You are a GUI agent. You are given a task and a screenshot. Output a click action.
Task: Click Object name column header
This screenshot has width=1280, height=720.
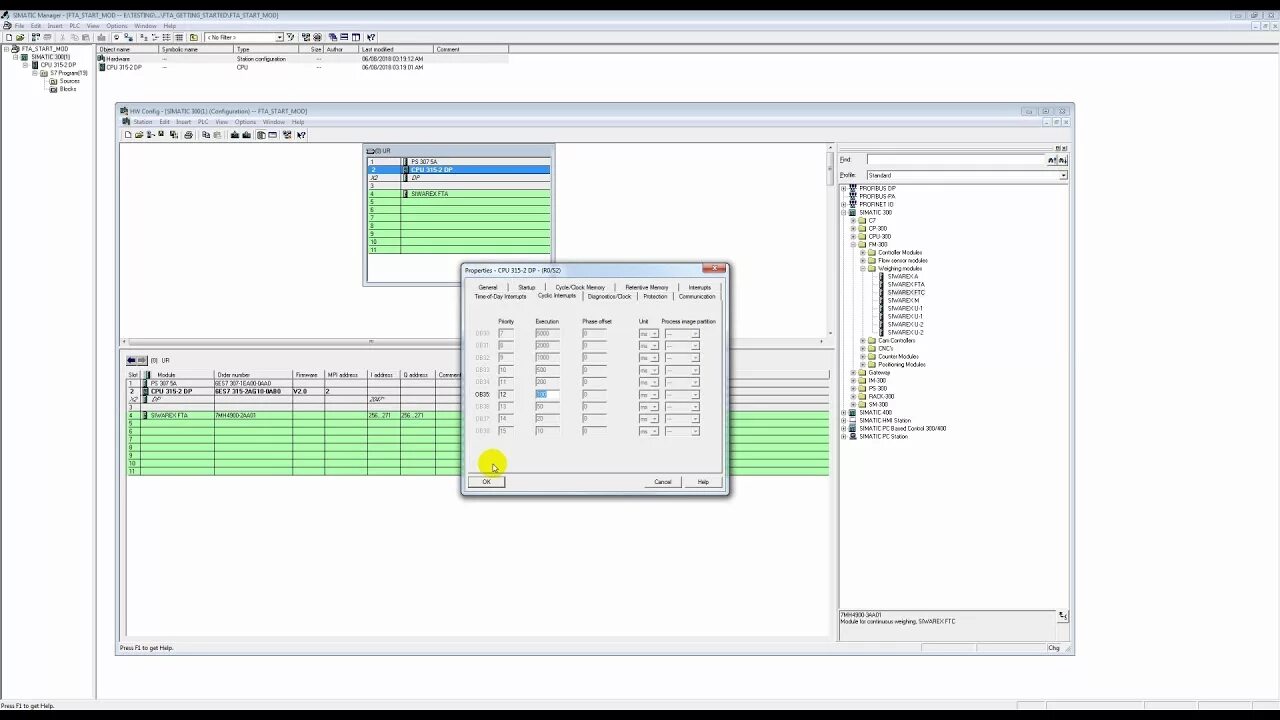pos(127,49)
